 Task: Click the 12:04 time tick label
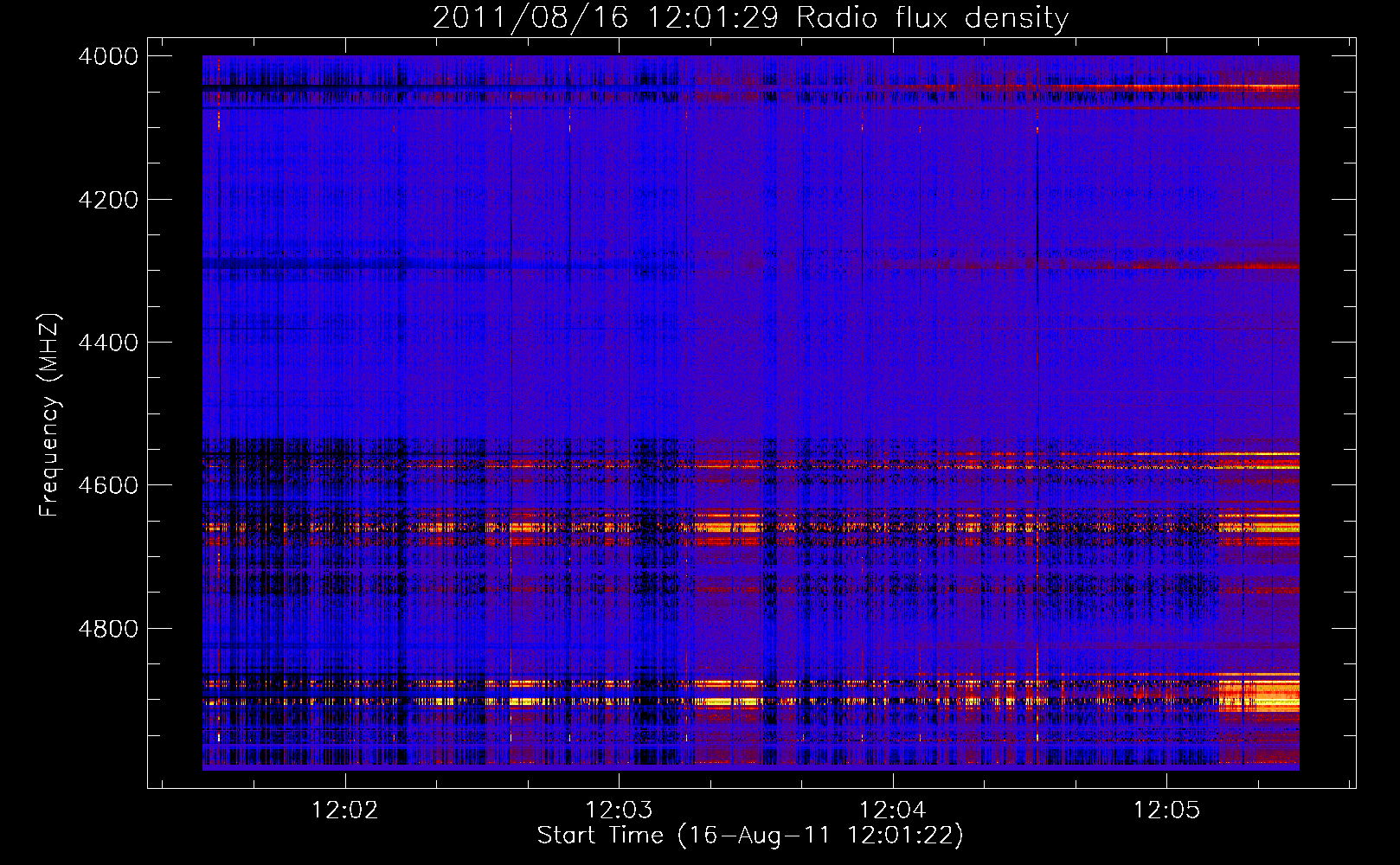pos(892,811)
